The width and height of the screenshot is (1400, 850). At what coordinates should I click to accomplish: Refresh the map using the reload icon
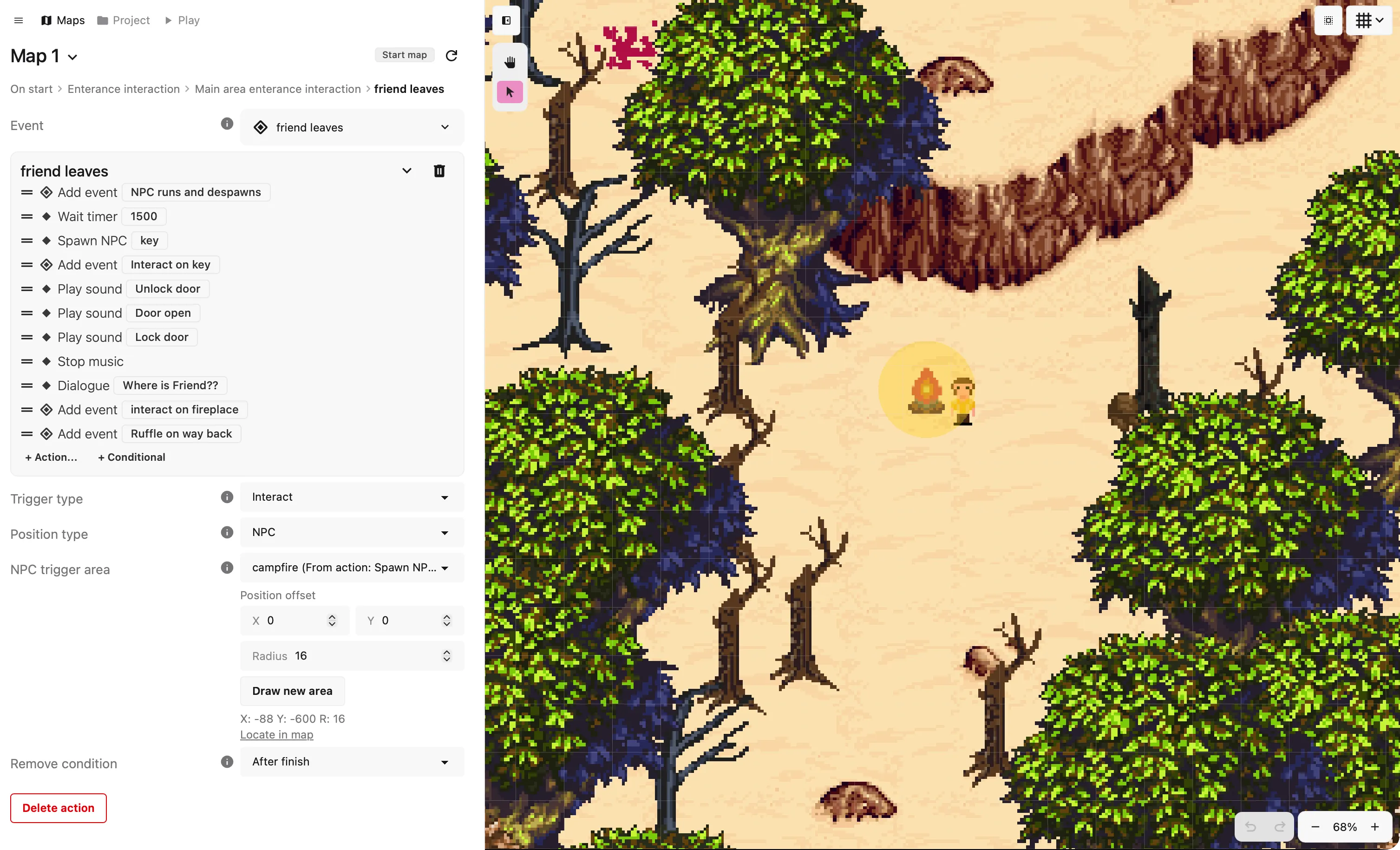(x=451, y=55)
